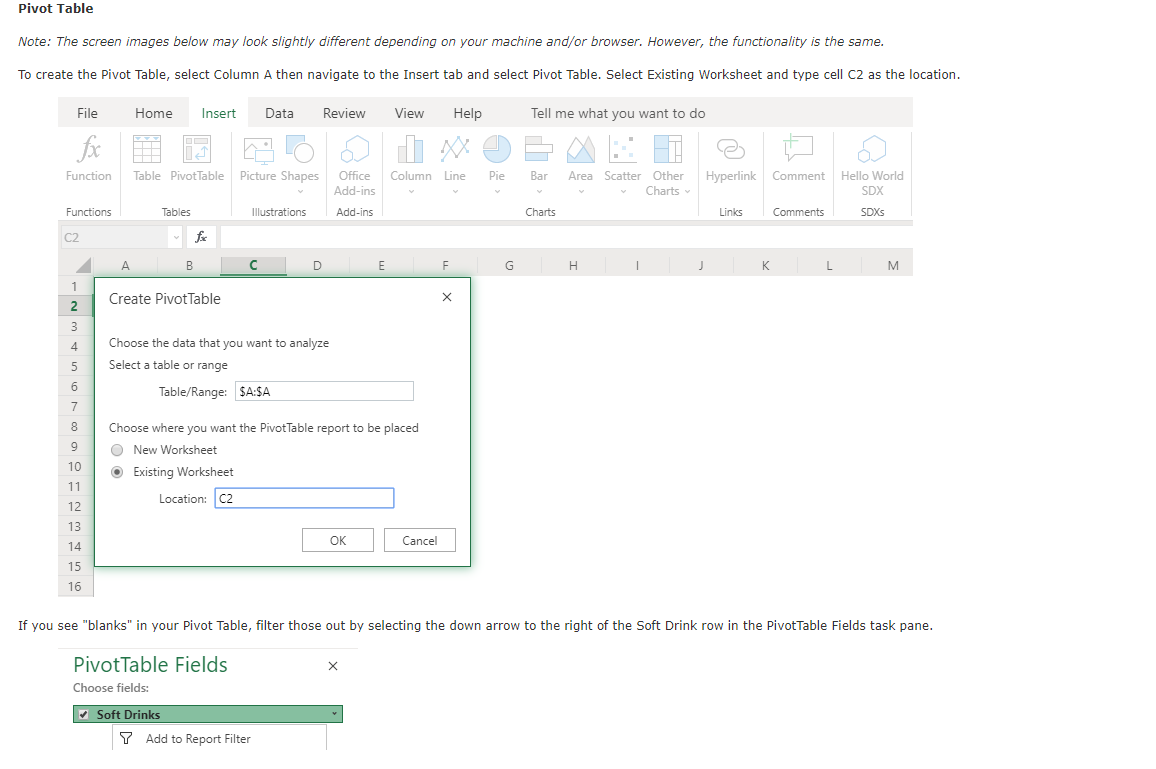This screenshot has height=769, width=1156.
Task: Open the Soft Drinks field dropdown arrow
Action: click(335, 714)
